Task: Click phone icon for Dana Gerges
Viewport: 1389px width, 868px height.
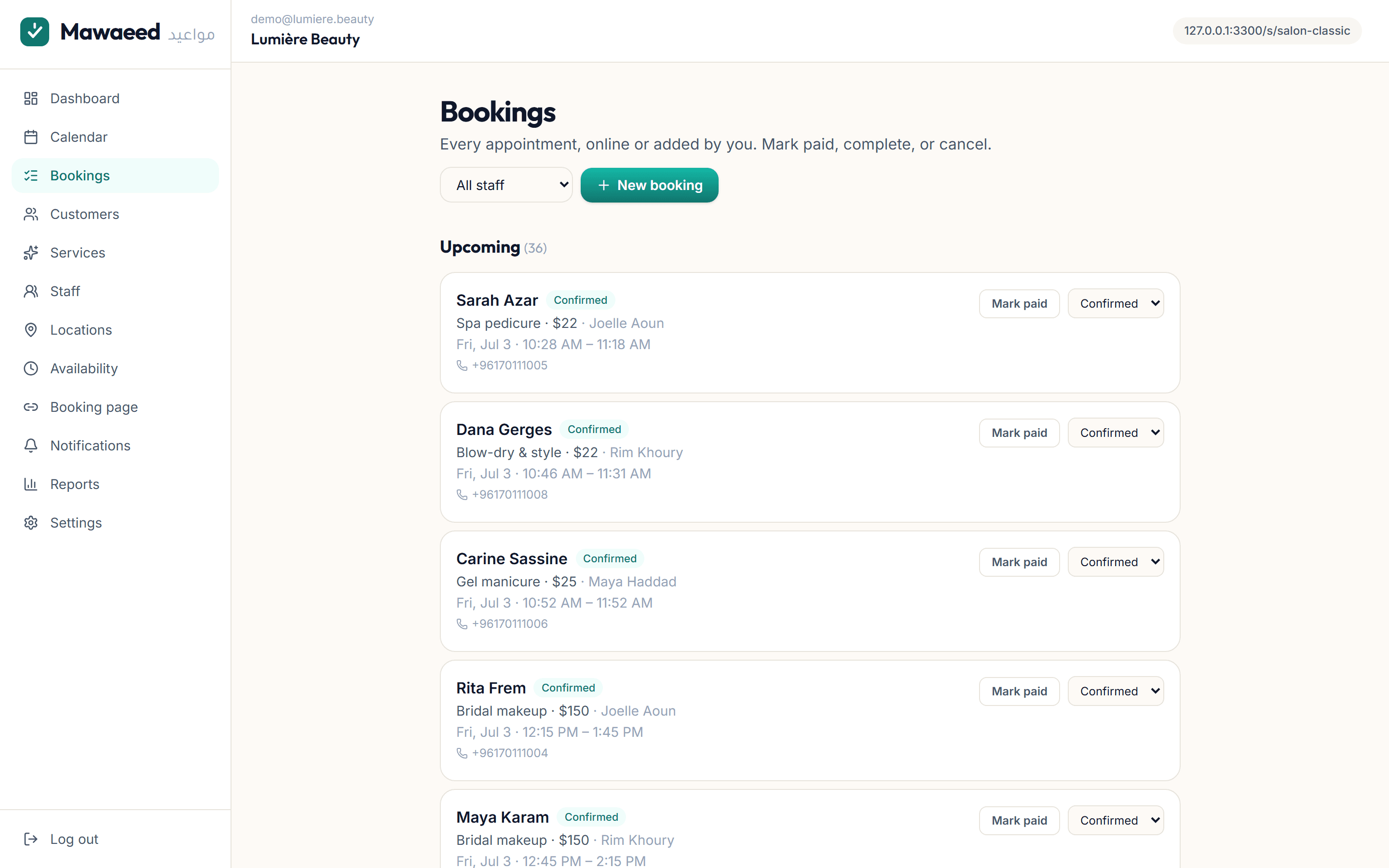Action: [462, 494]
